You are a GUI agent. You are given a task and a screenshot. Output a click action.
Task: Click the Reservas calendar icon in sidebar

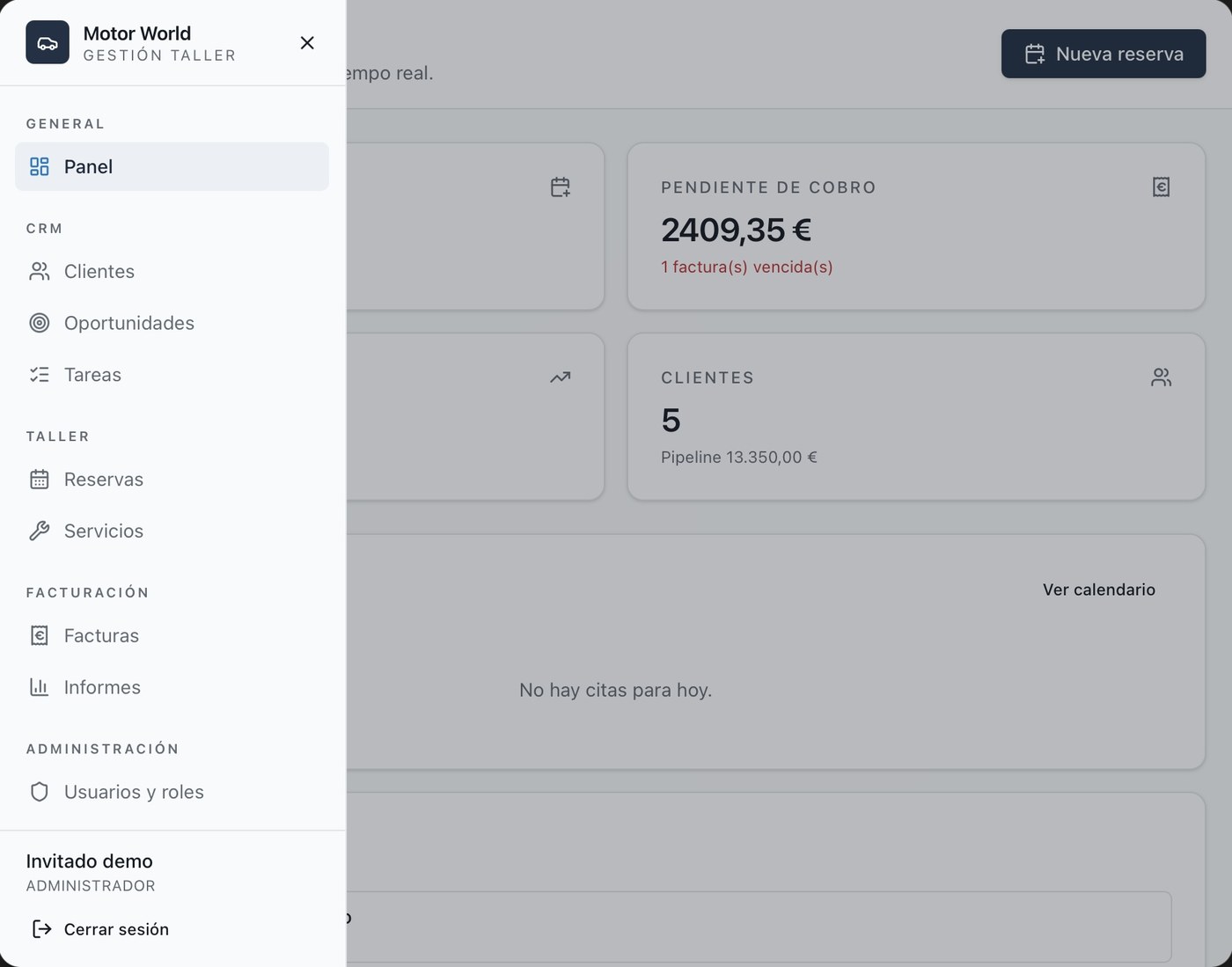tap(40, 480)
